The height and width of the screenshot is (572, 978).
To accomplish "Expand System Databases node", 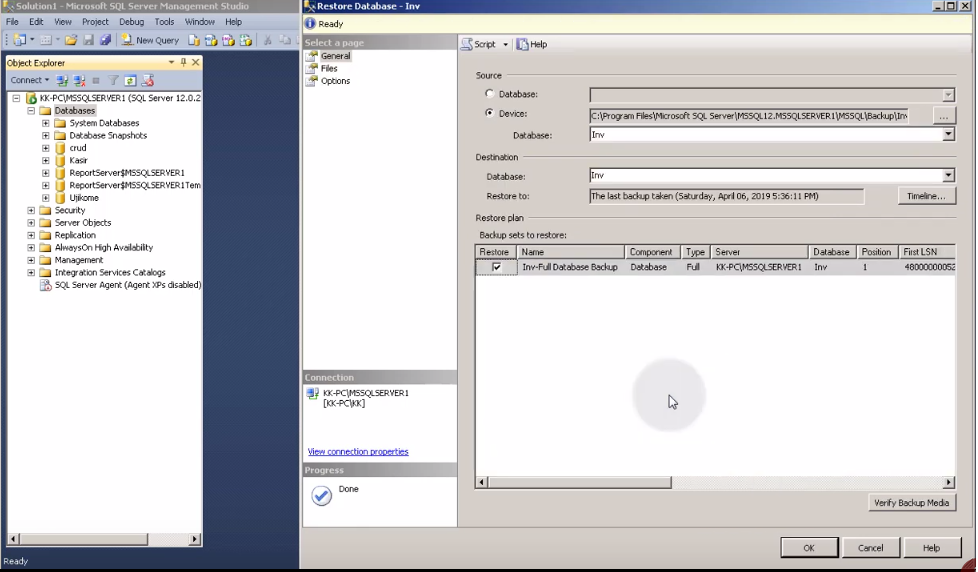I will point(46,123).
